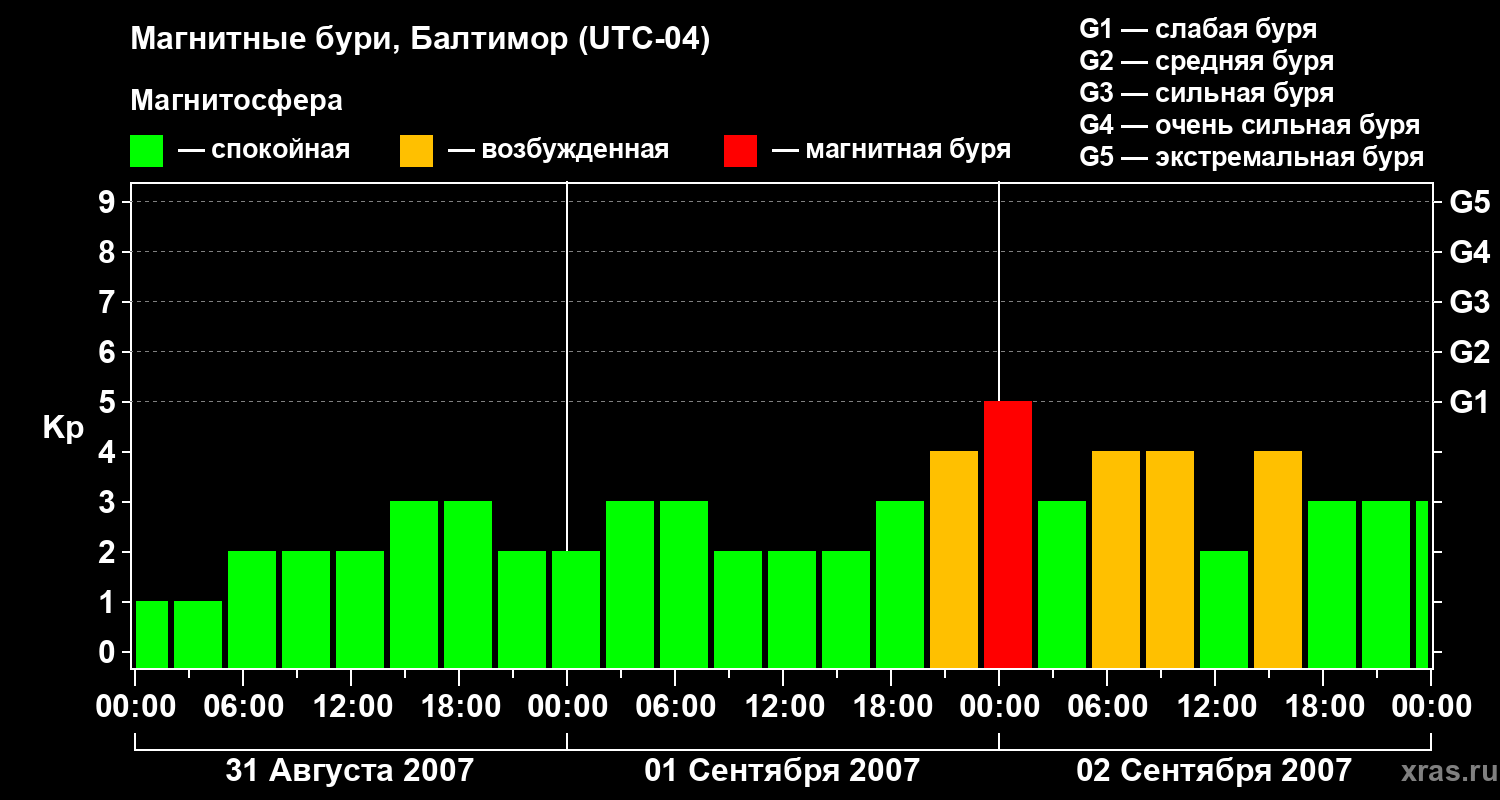Click the orange 'возбужденная' legend swatch
The height and width of the screenshot is (800, 1500).
[416, 151]
